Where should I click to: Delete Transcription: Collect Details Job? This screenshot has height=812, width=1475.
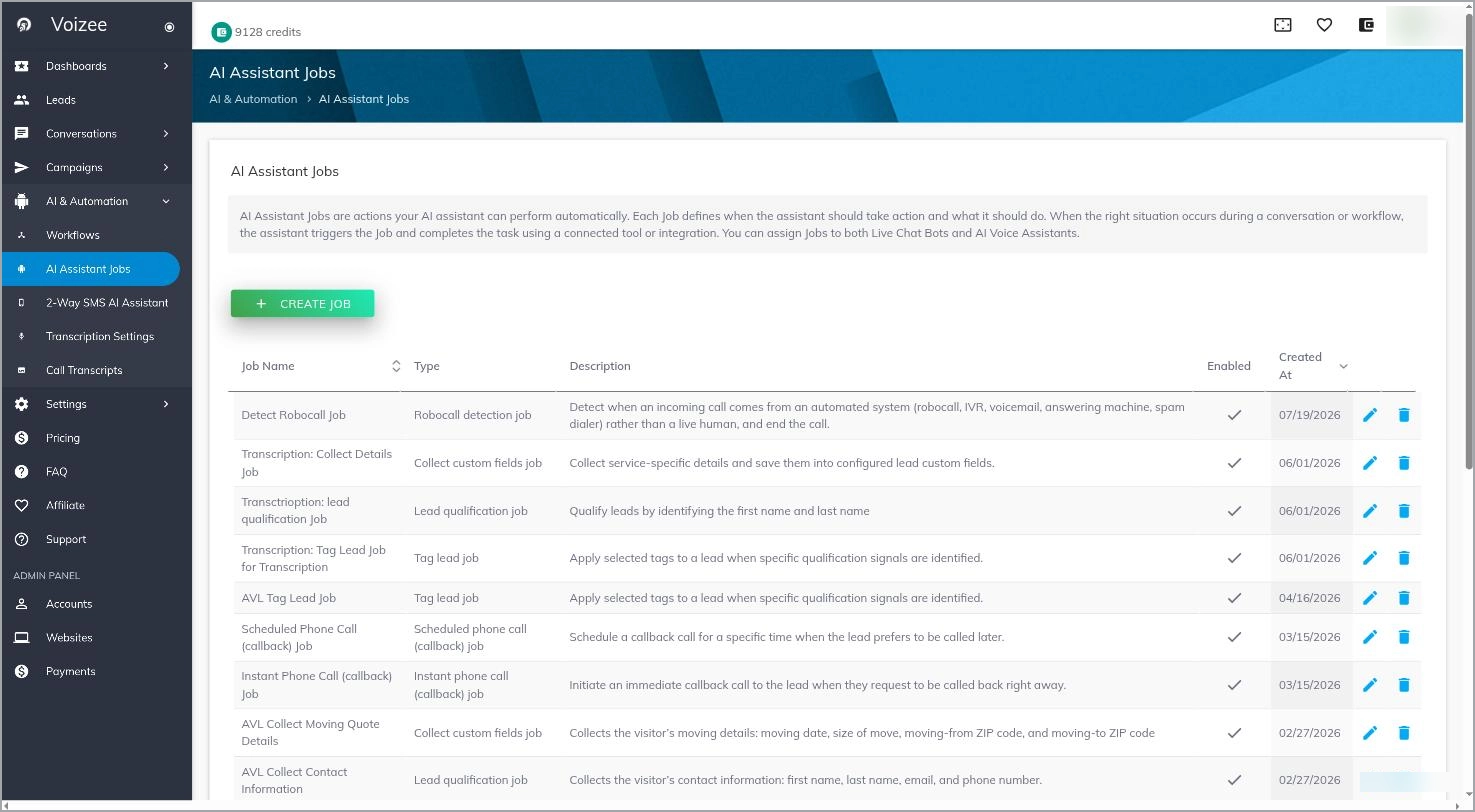point(1404,463)
